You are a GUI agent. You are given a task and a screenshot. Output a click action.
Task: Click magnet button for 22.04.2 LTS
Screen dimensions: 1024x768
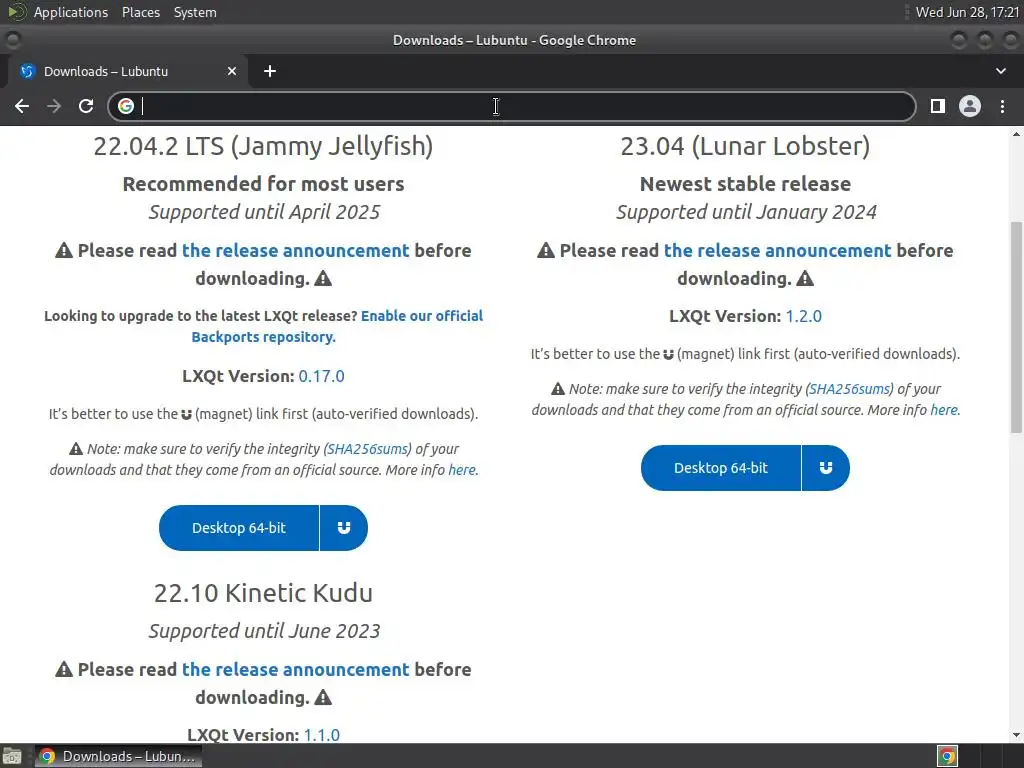[x=344, y=528]
